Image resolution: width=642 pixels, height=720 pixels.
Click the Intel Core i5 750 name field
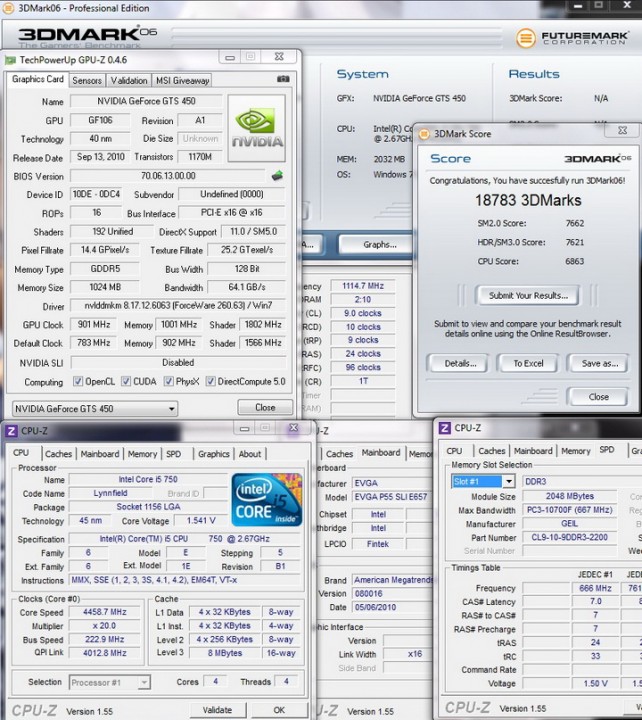148,479
